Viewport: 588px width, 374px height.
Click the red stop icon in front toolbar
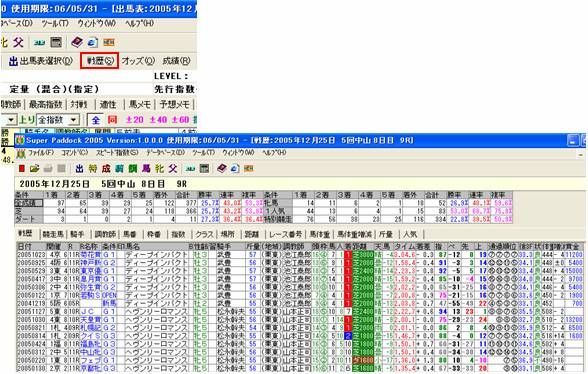pyautogui.click(x=22, y=169)
